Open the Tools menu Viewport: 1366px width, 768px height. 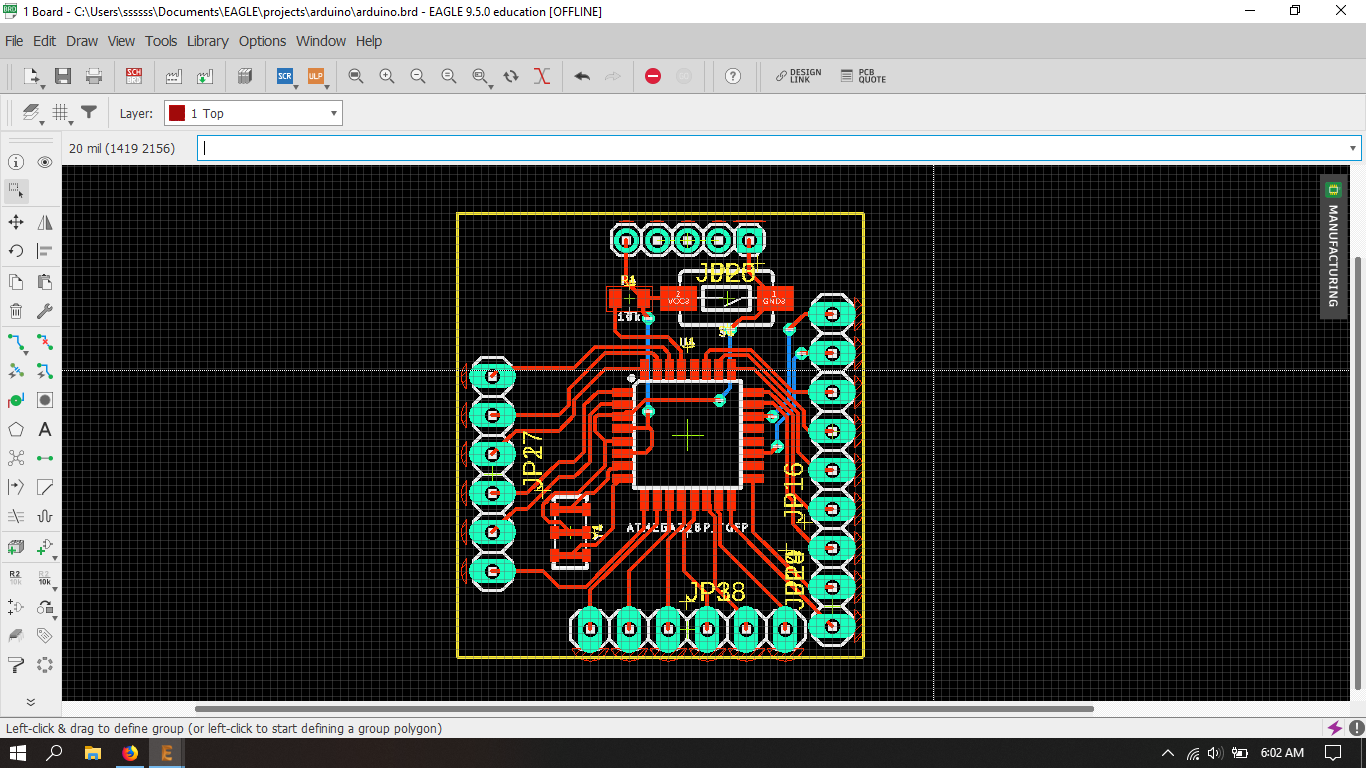[161, 41]
